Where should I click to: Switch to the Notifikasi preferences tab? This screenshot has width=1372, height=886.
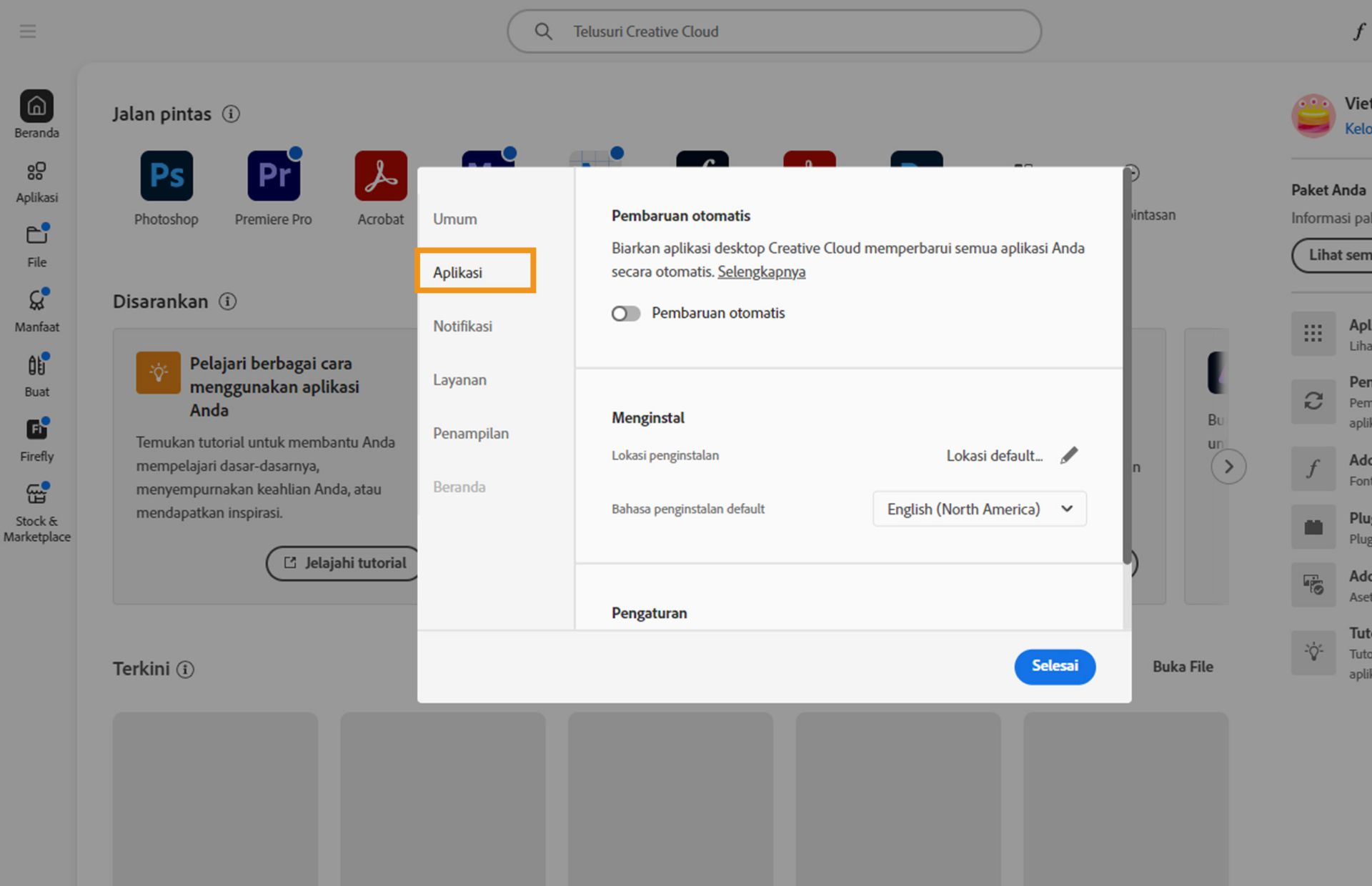click(462, 327)
